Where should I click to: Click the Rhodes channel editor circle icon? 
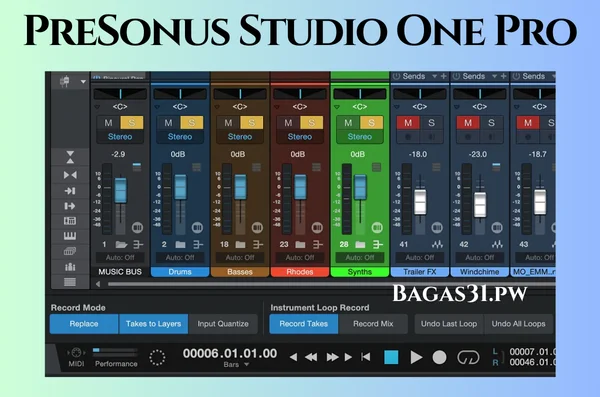click(x=317, y=228)
